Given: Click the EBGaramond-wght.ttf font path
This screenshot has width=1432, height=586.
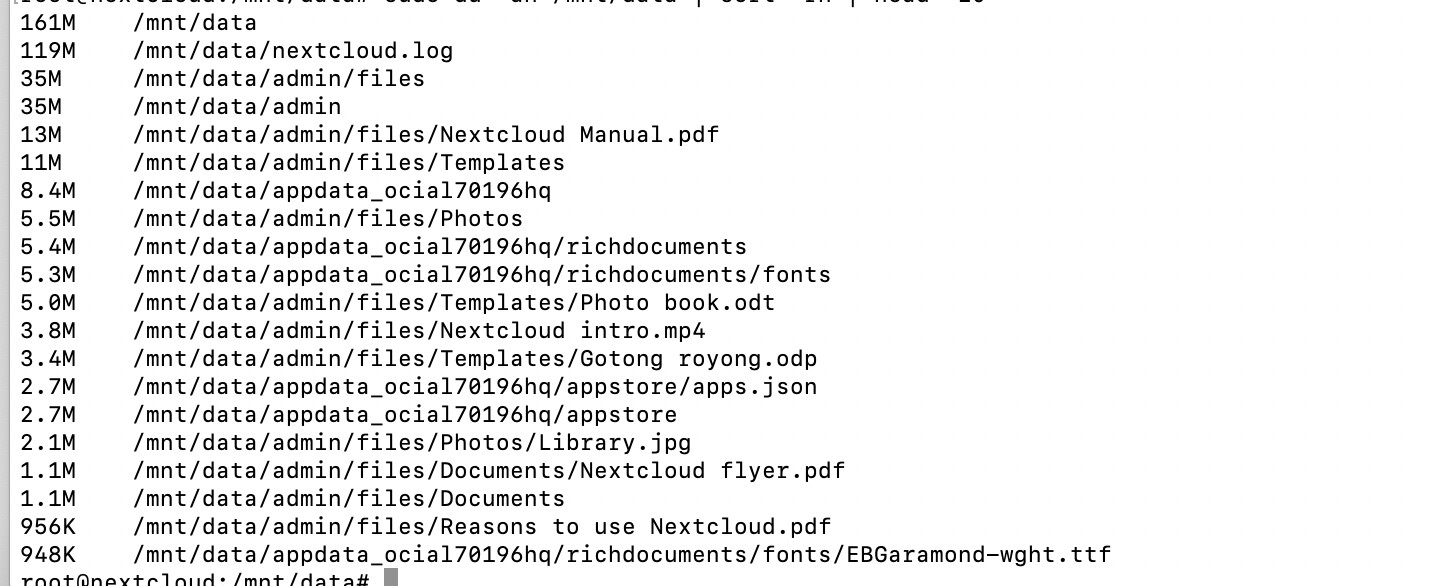Looking at the screenshot, I should click(x=621, y=554).
